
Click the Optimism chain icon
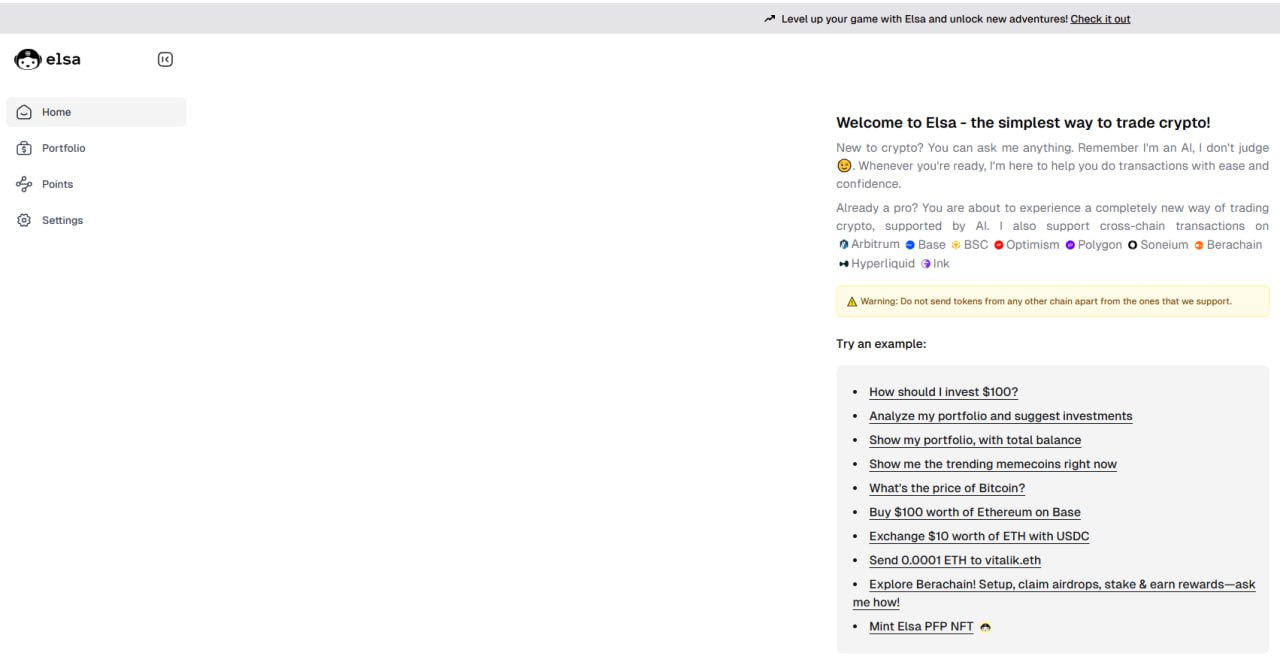tap(998, 245)
